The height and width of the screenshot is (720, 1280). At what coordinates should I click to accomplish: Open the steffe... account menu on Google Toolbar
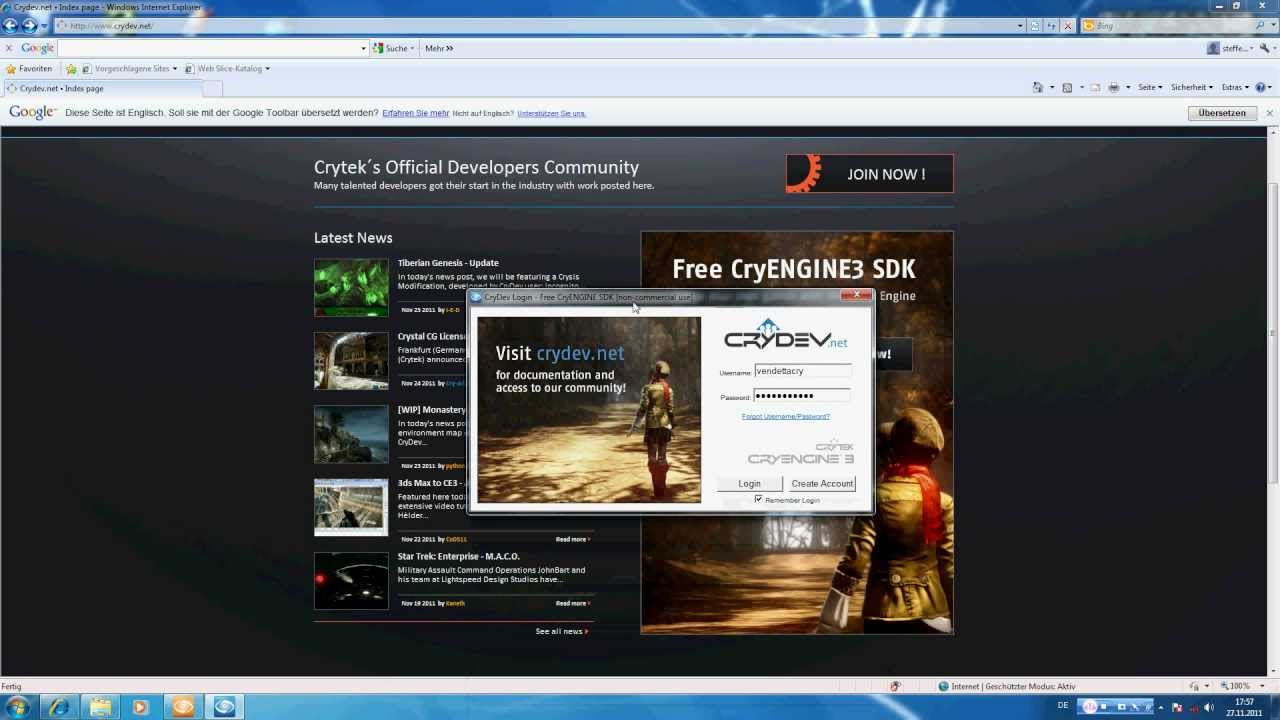(x=1231, y=48)
